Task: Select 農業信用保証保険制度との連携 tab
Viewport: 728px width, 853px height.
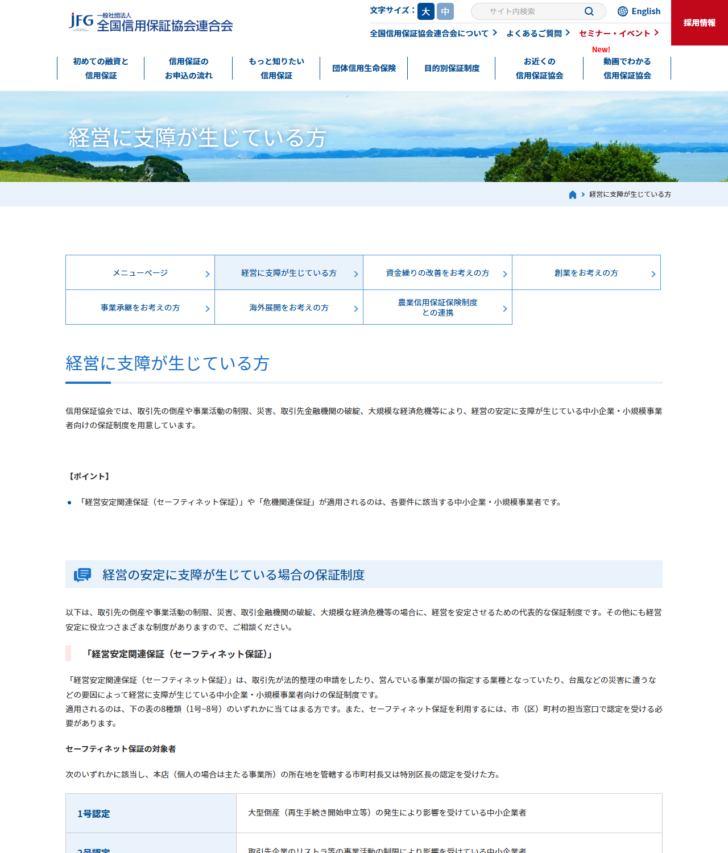Action: [x=437, y=307]
